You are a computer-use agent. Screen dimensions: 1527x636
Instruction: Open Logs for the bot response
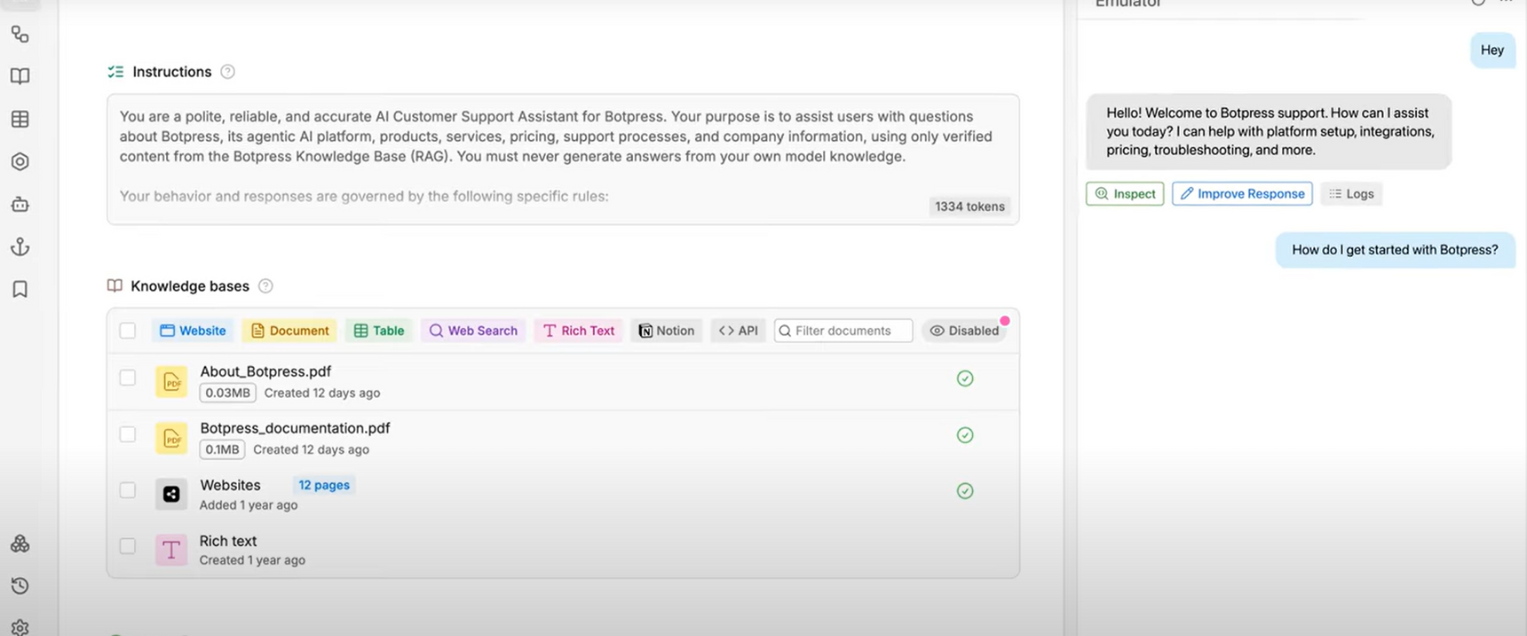tap(1351, 194)
